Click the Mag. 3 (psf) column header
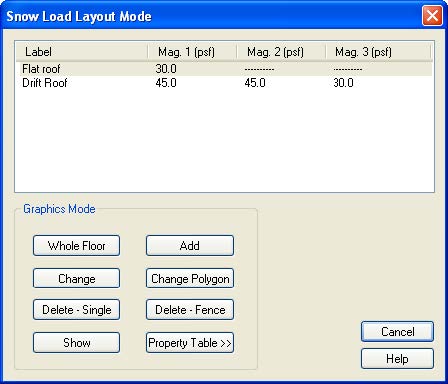This screenshot has width=448, height=384. (378, 52)
